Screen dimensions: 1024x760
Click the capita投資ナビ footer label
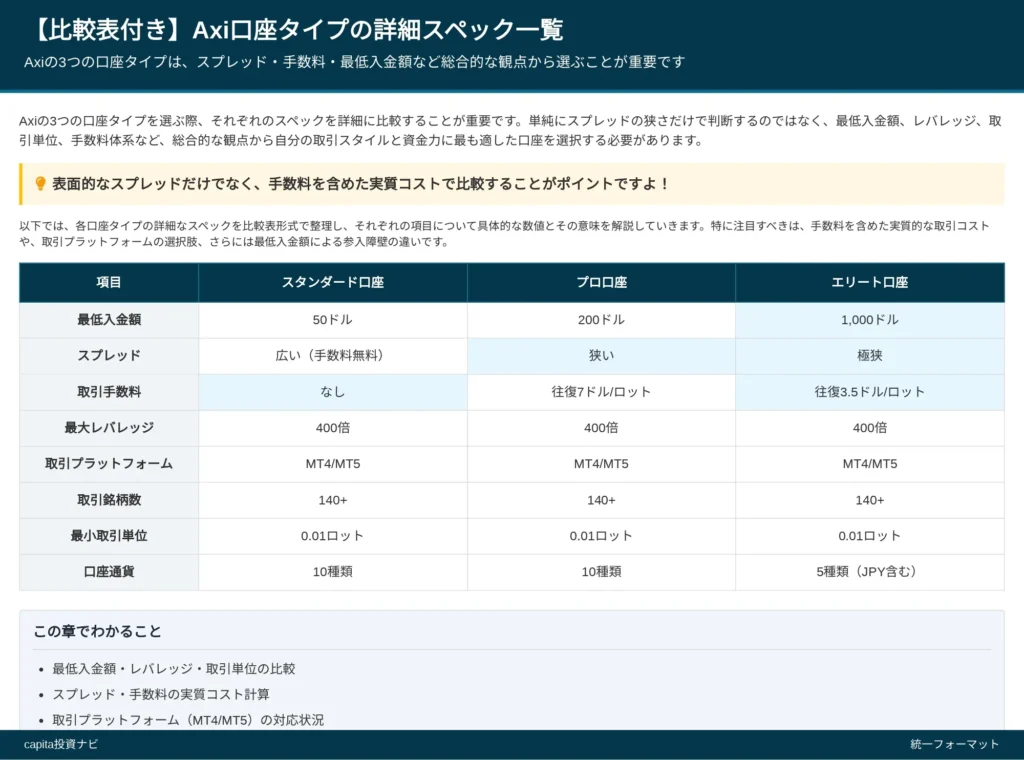click(61, 744)
